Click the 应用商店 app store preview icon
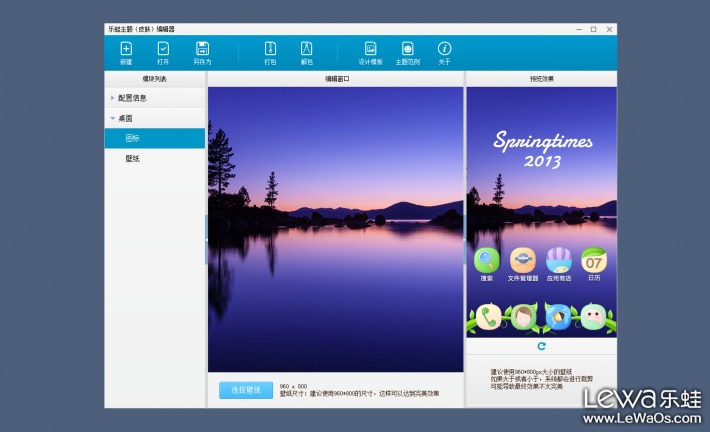Viewport: 710px width, 432px height. (x=558, y=260)
